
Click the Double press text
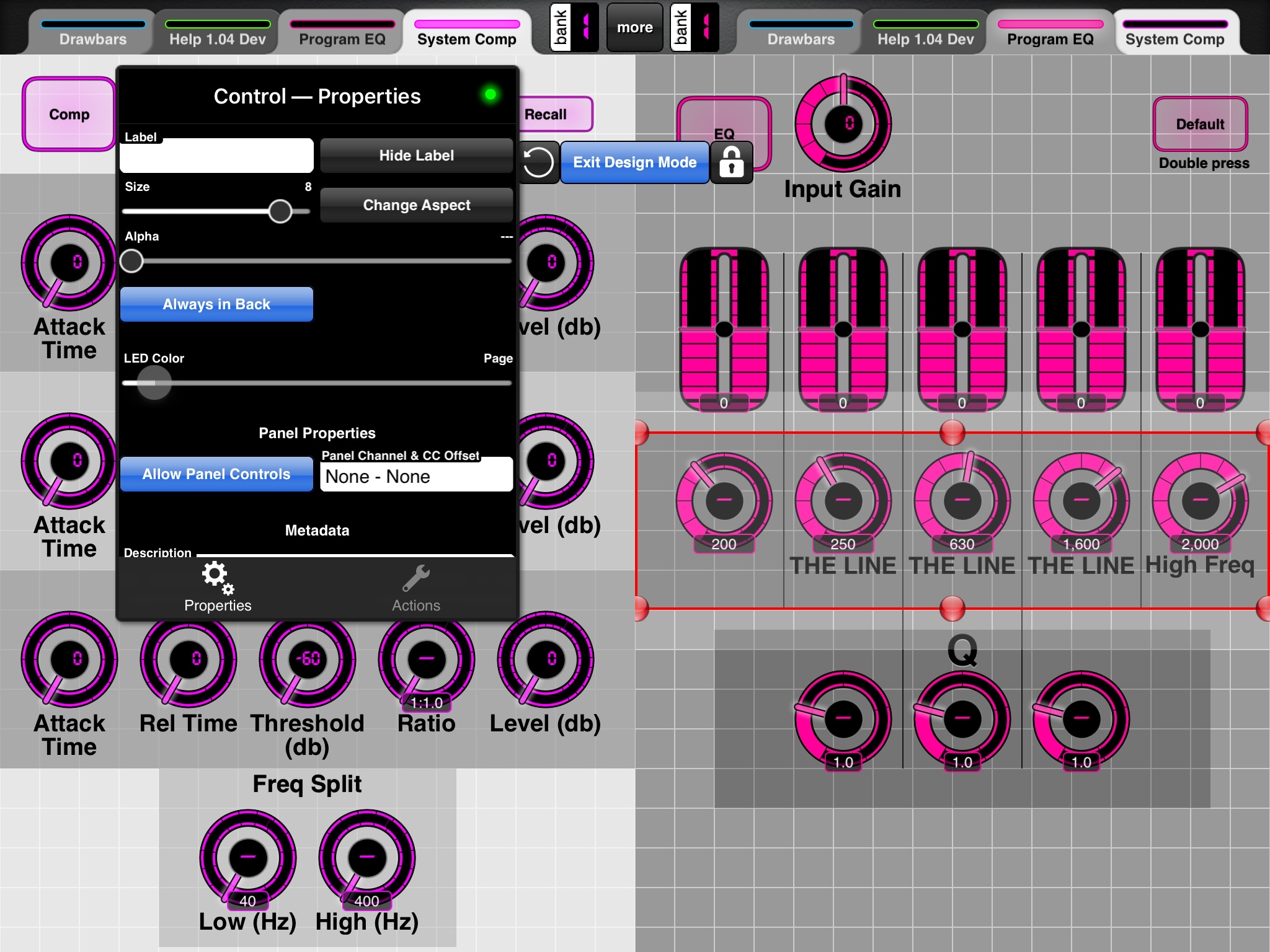point(1204,163)
